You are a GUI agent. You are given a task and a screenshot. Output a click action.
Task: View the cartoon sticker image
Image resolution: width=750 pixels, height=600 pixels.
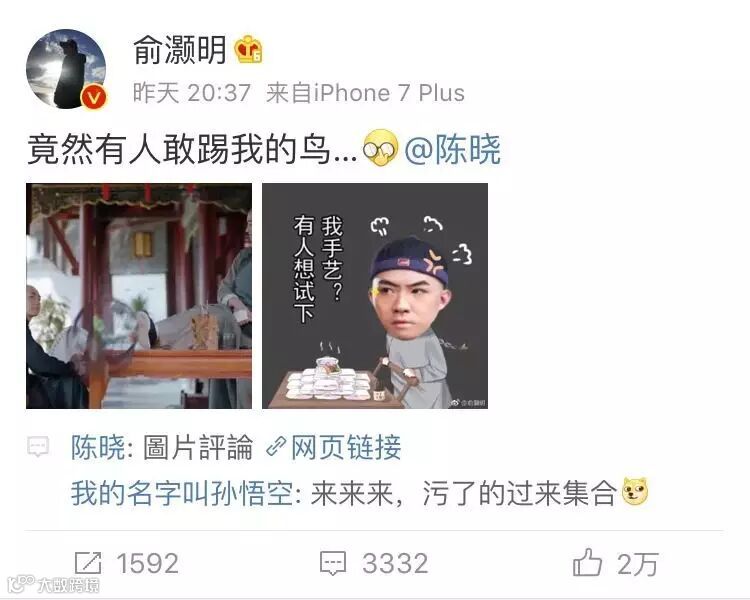(x=375, y=296)
